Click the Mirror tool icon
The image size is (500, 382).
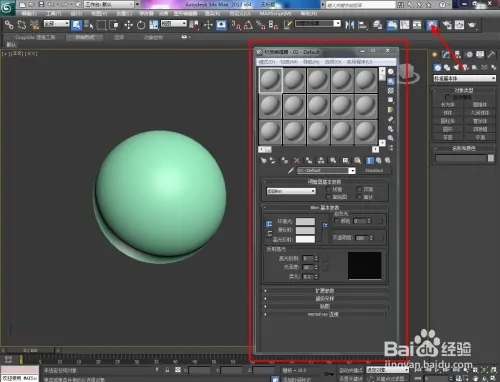[x=350, y=25]
